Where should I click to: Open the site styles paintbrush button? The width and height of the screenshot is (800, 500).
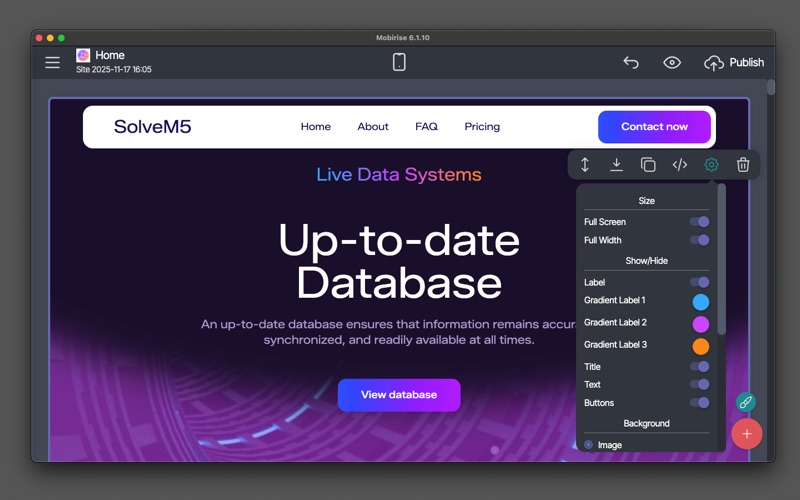pyautogui.click(x=745, y=402)
